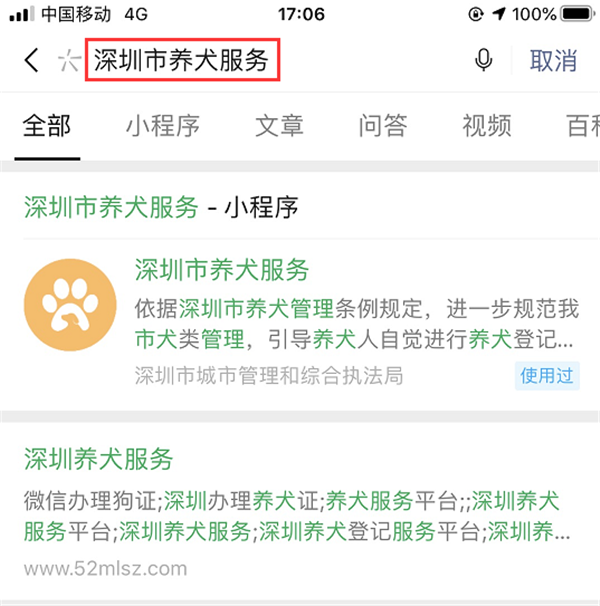This screenshot has width=600, height=606.
Task: Switch to the 小程序 tab
Action: point(163,126)
